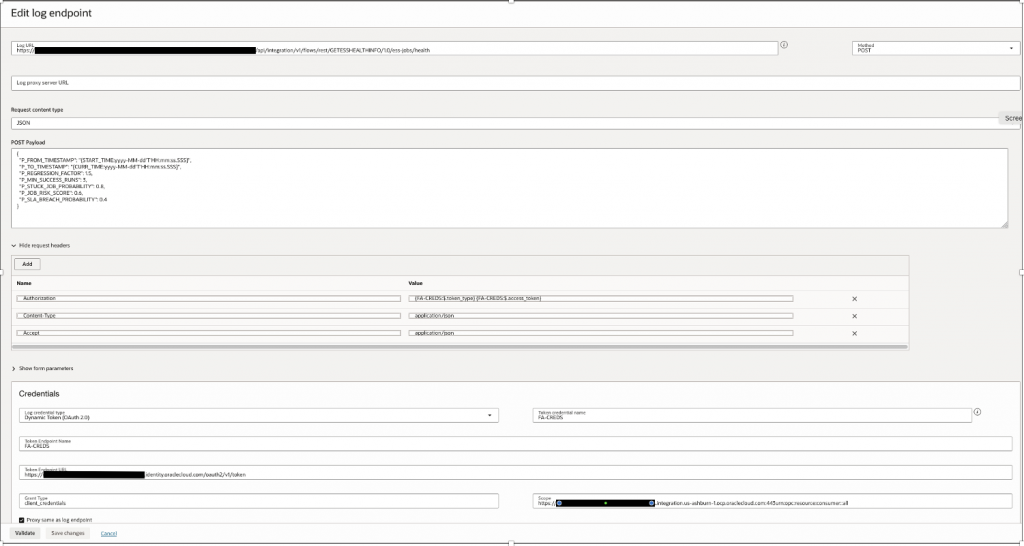The width and height of the screenshot is (1024, 546).
Task: Remove the Authorization header row
Action: 854,299
